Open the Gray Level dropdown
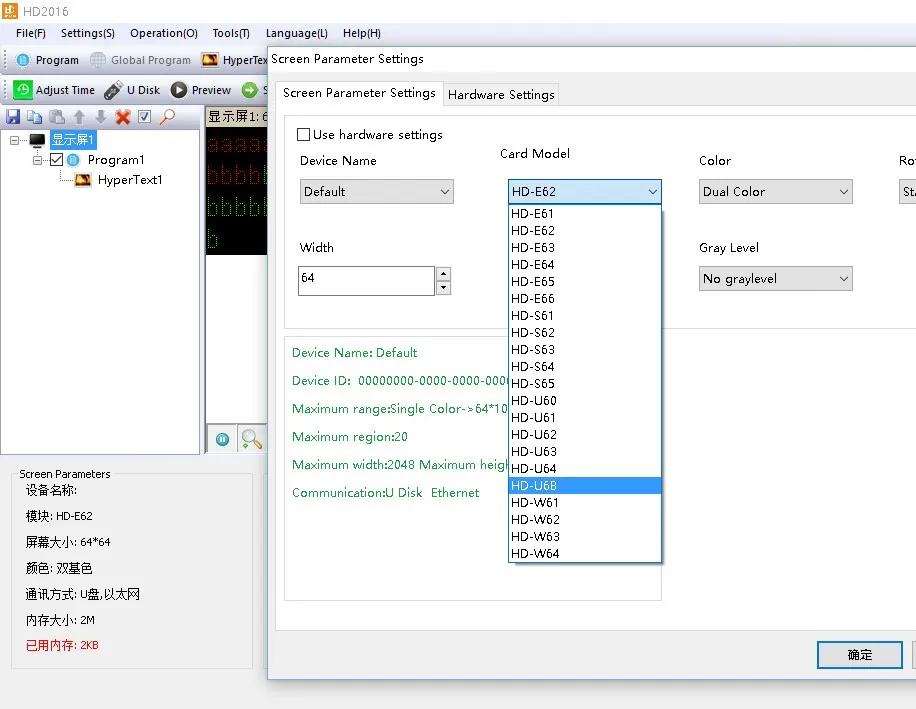 coord(775,279)
